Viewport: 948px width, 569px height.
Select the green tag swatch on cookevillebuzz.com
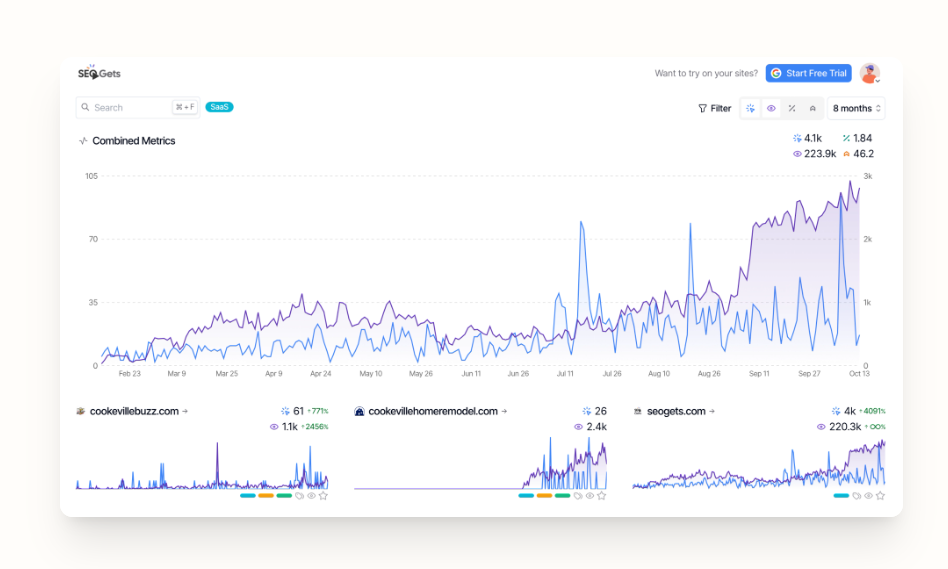284,496
